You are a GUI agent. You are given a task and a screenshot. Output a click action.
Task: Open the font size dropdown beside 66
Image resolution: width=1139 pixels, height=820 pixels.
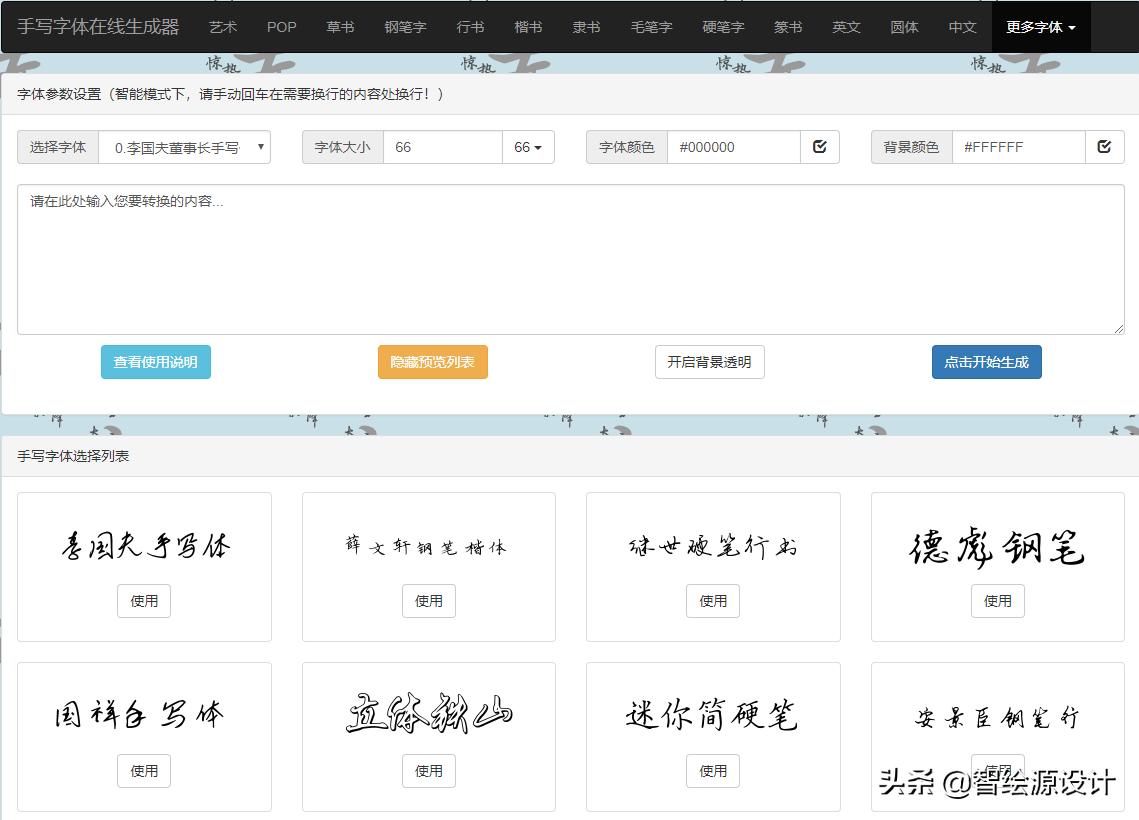[x=530, y=146]
